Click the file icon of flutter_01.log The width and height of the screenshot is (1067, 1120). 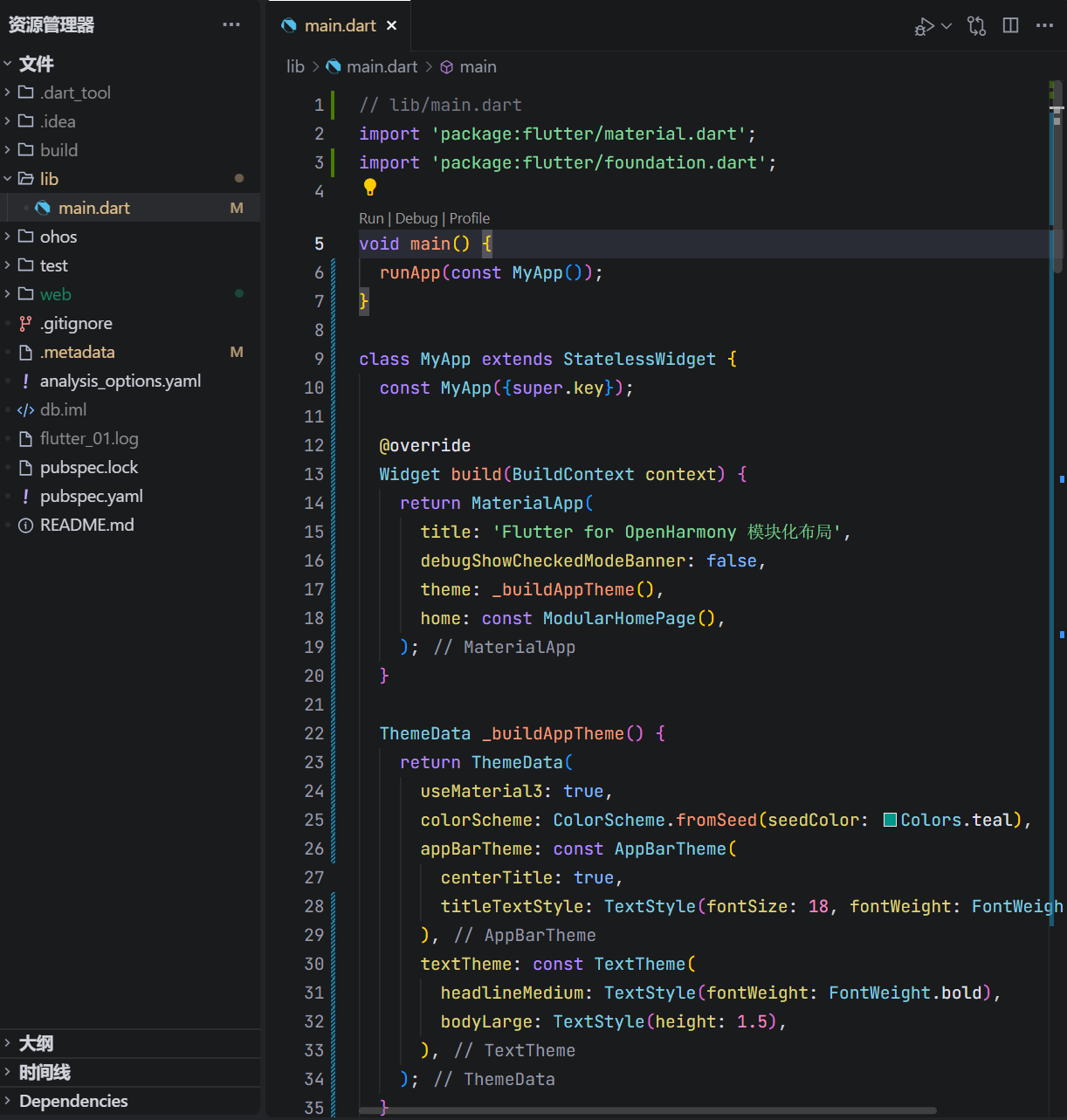coord(25,438)
